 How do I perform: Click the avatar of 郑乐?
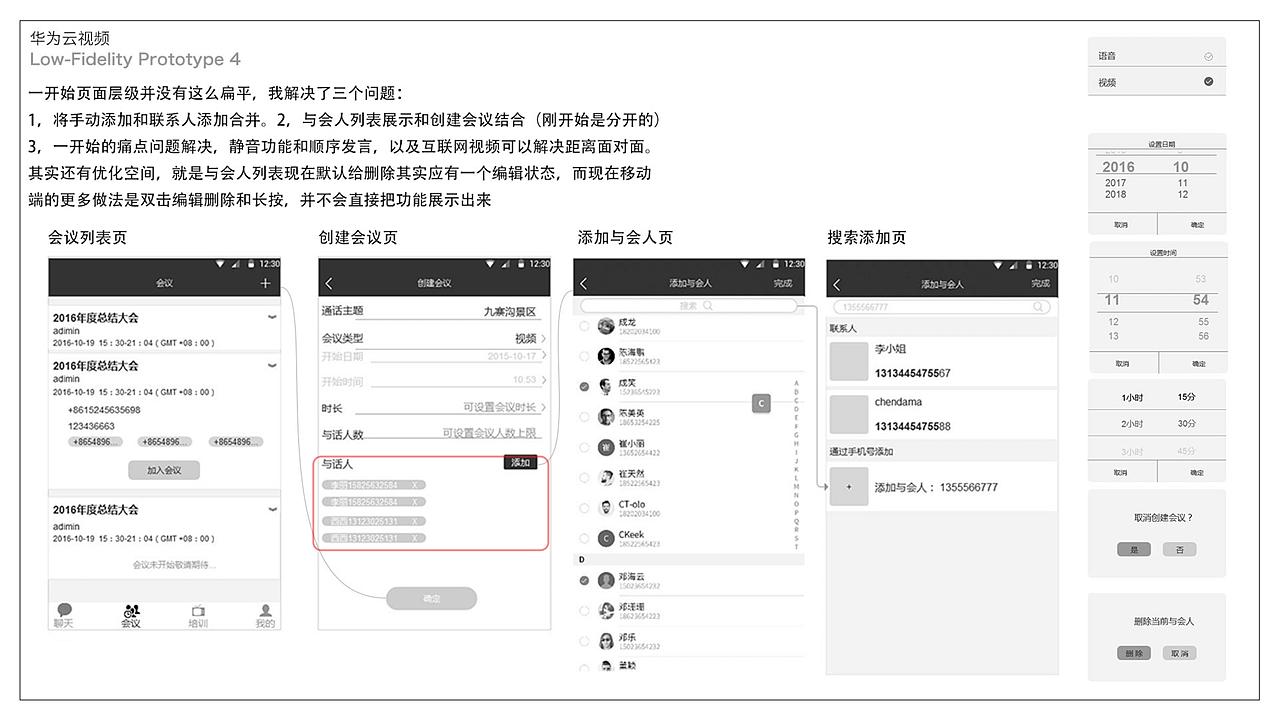(606, 641)
